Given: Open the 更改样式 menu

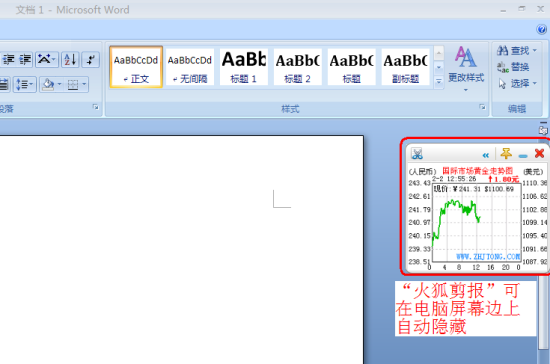Looking at the screenshot, I should coord(466,68).
